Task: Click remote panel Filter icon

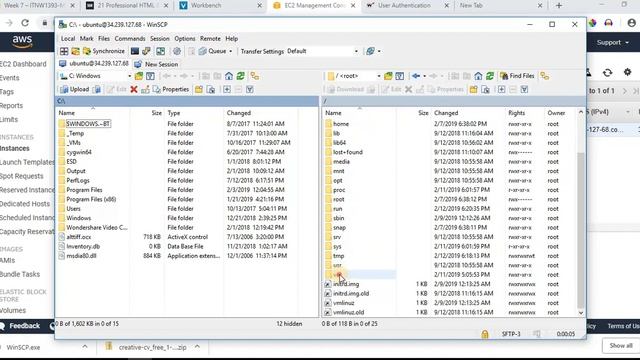Action: tap(400, 76)
